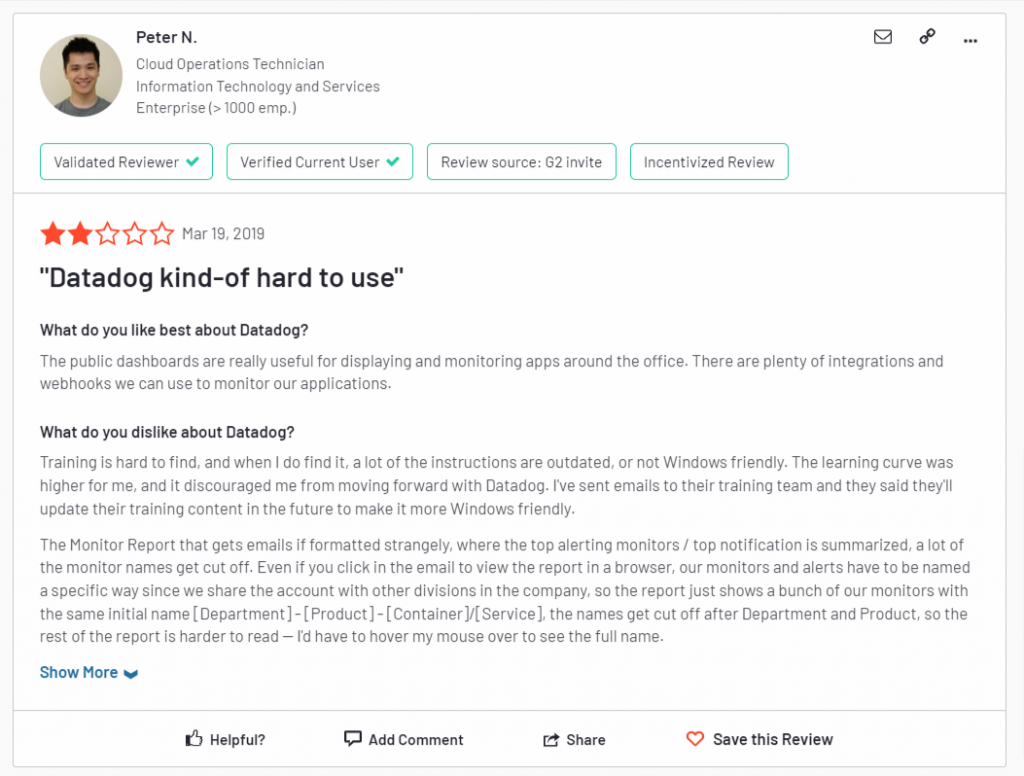Click the heart Save this Review icon
This screenshot has width=1024, height=776.
695,739
